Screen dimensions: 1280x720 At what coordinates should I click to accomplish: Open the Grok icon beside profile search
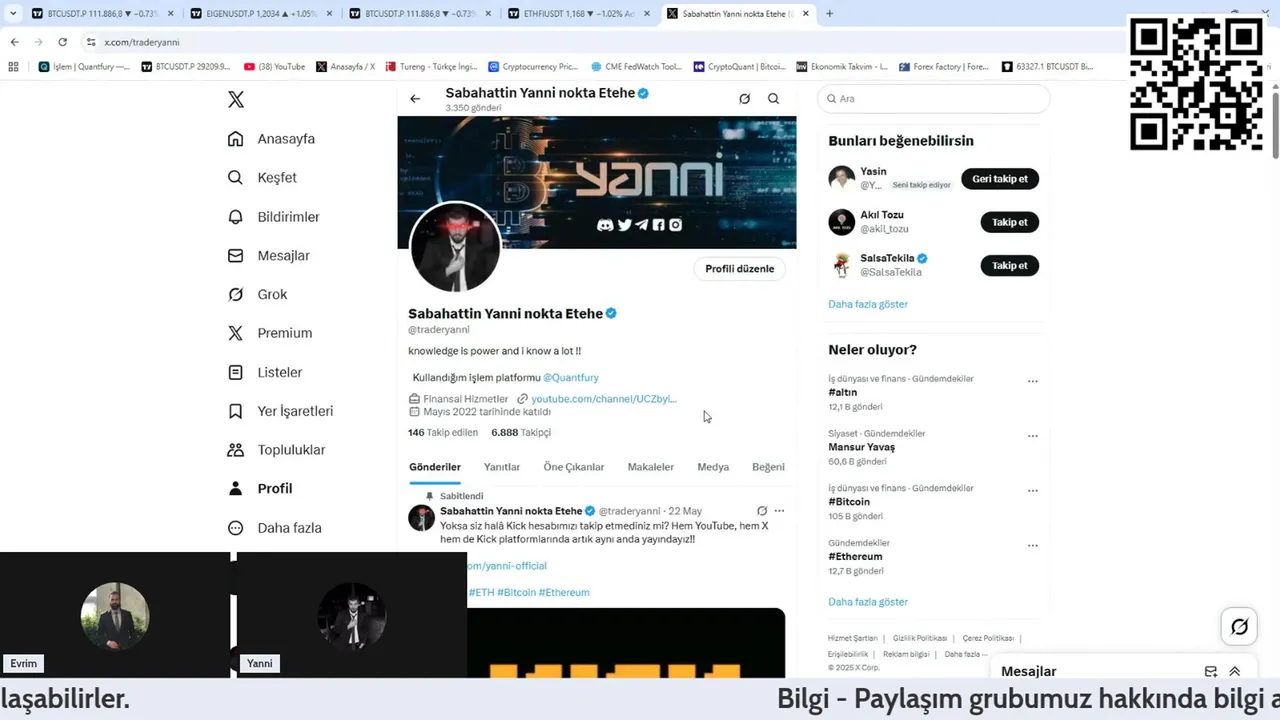click(x=744, y=99)
